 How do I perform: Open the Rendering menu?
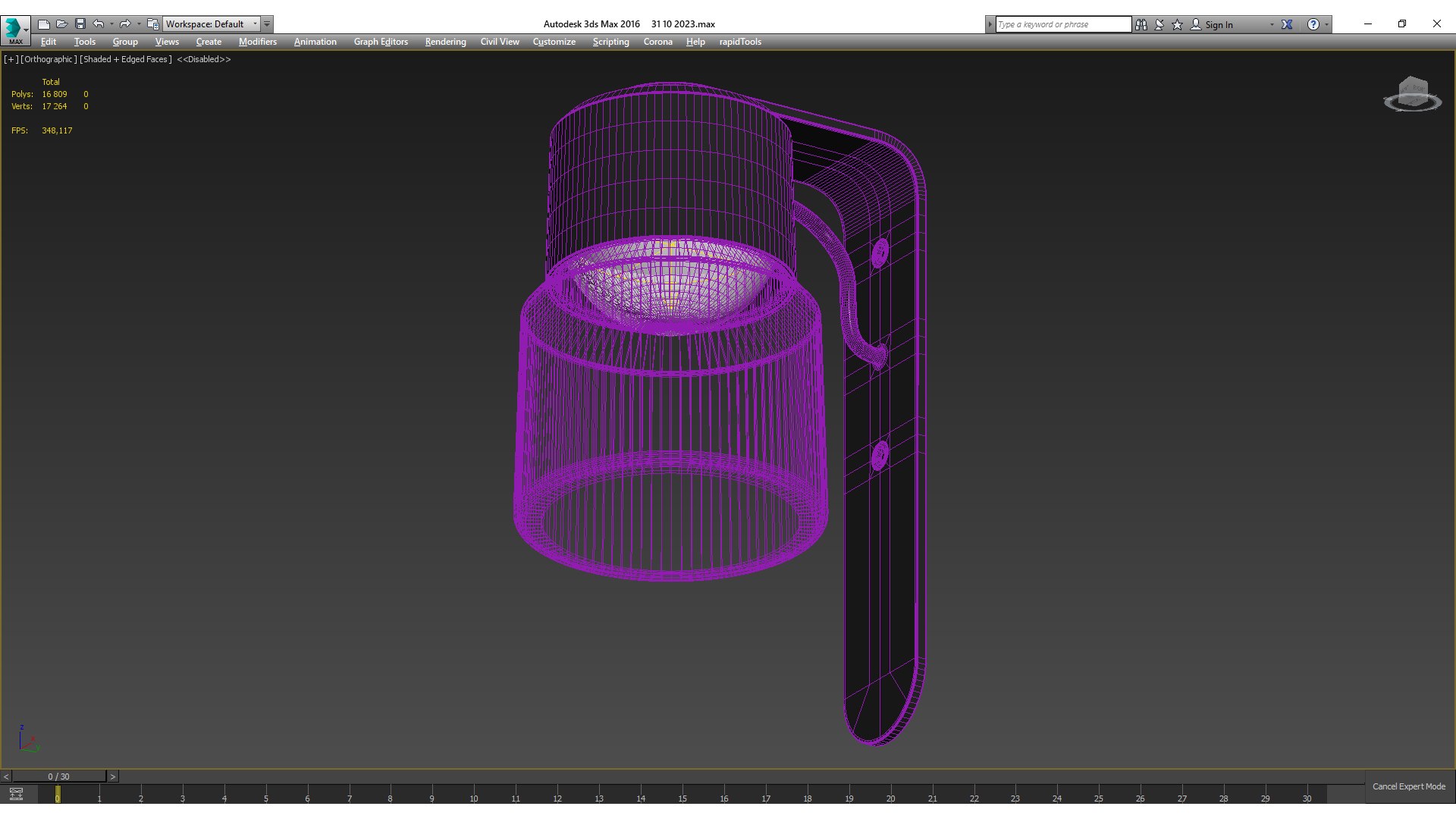[445, 42]
